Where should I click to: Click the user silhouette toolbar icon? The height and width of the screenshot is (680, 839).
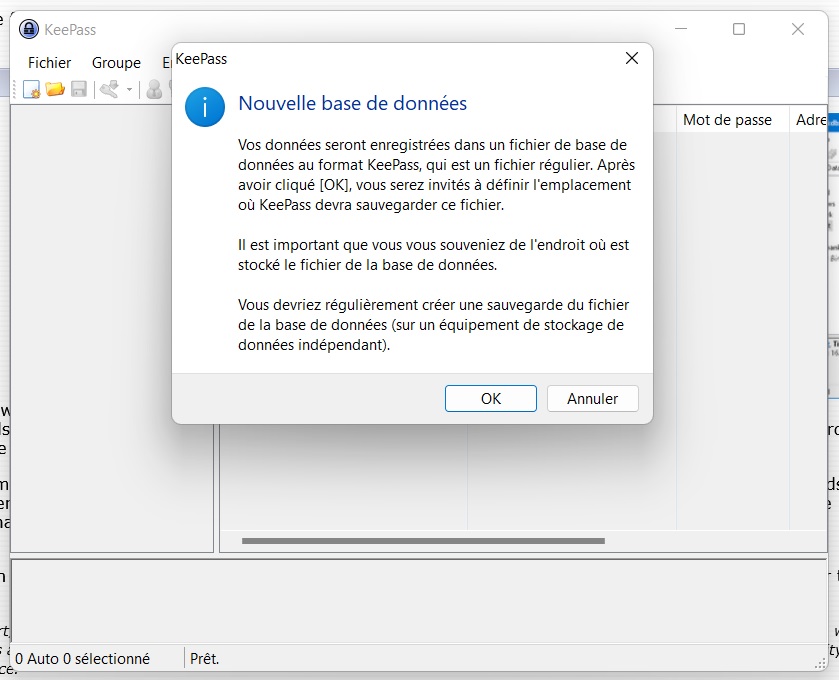[154, 90]
